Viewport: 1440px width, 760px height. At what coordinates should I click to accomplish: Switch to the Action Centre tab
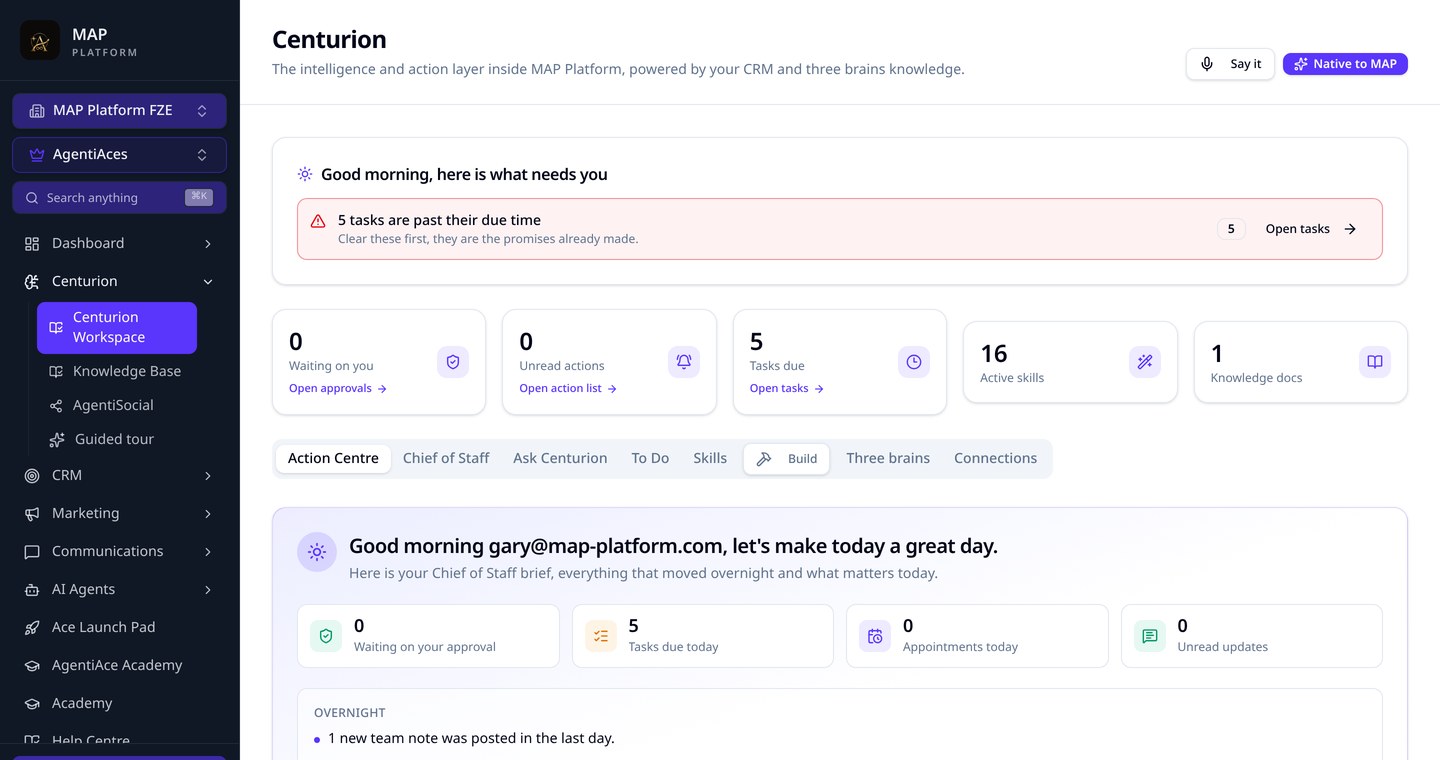(x=333, y=459)
